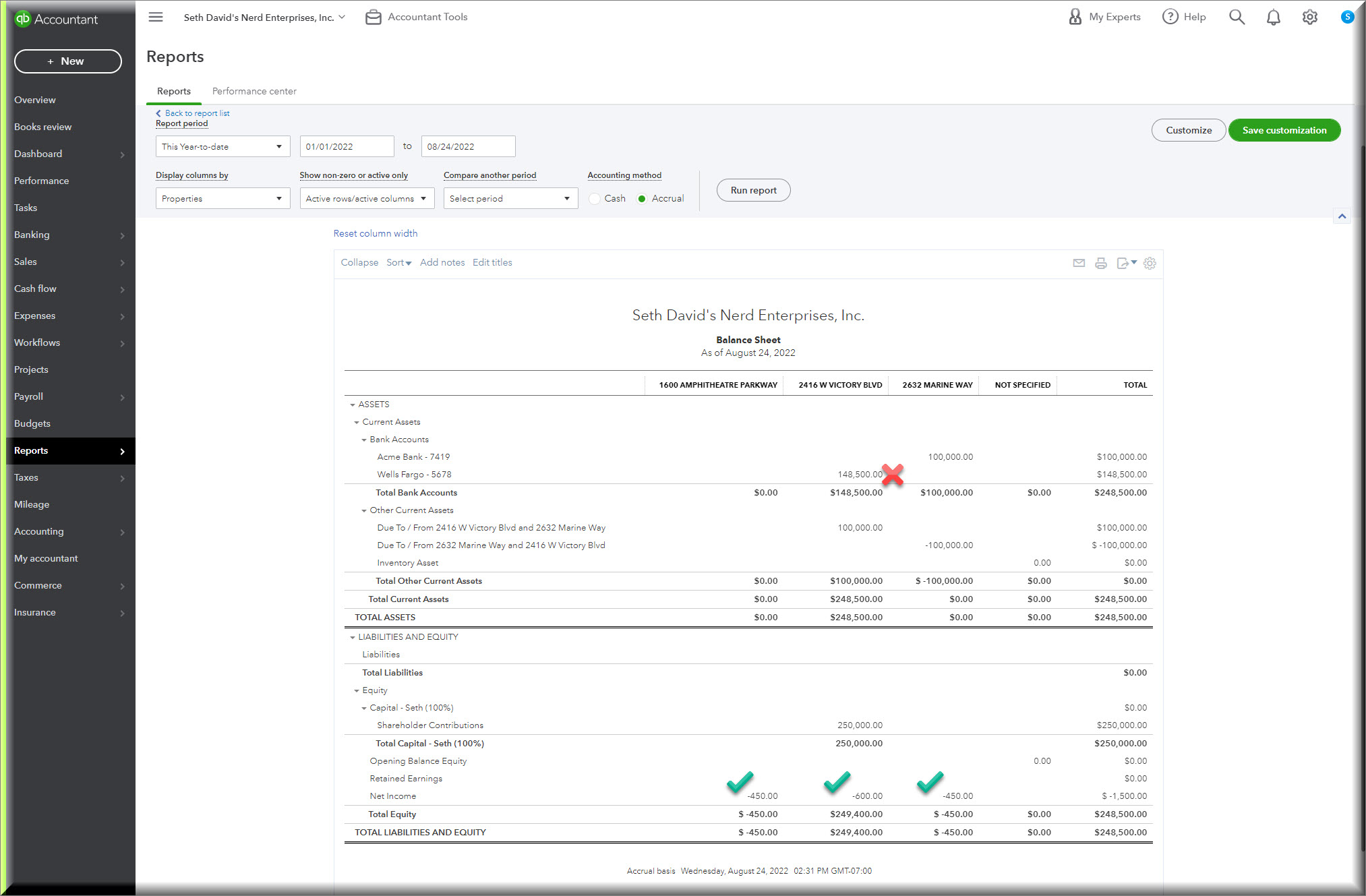Screen dimensions: 1366x896
Task: Open Expenses in the sidebar
Action: click(x=34, y=316)
